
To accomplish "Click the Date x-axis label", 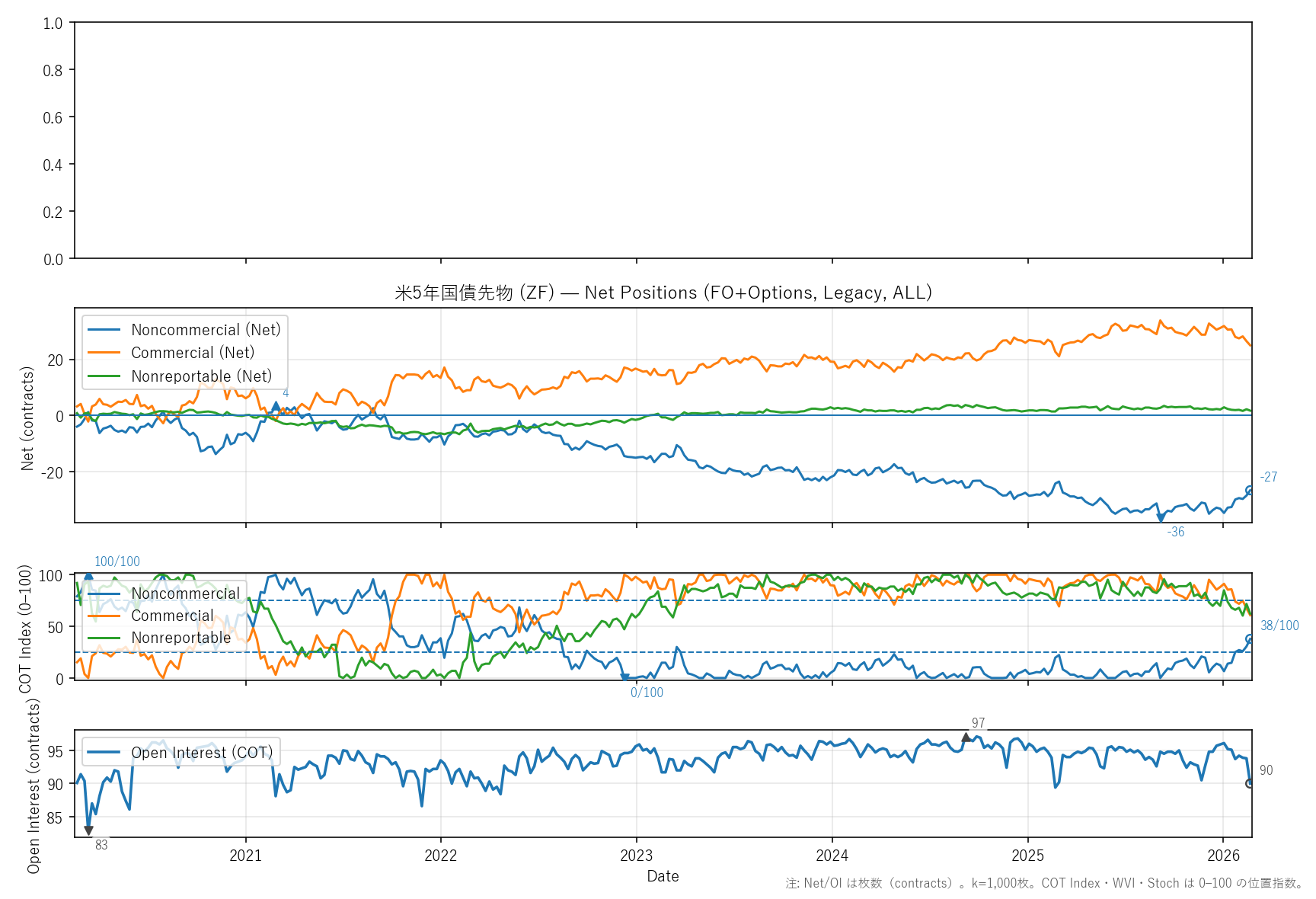I will tap(663, 876).
